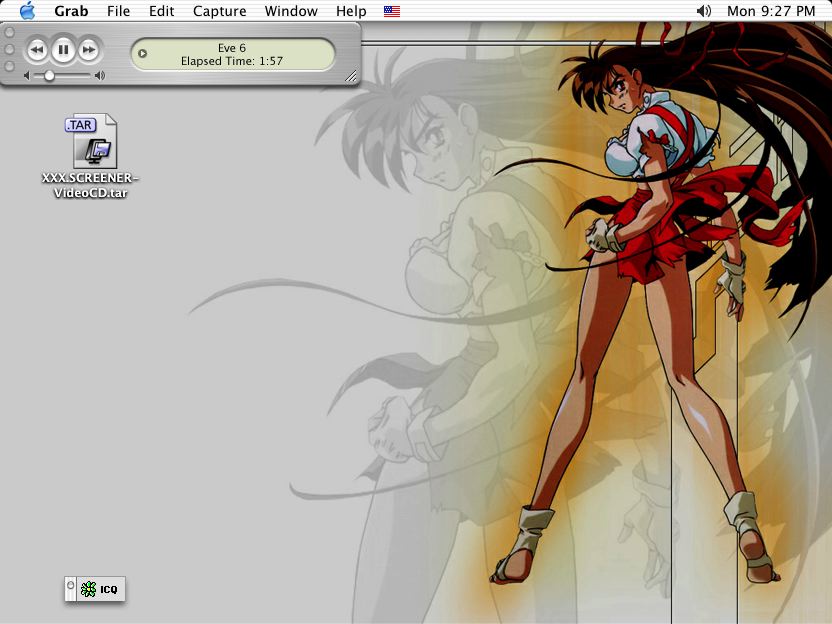Viewport: 832px width, 624px height.
Task: Click the ICQ tile's small round handle
Action: (71, 585)
